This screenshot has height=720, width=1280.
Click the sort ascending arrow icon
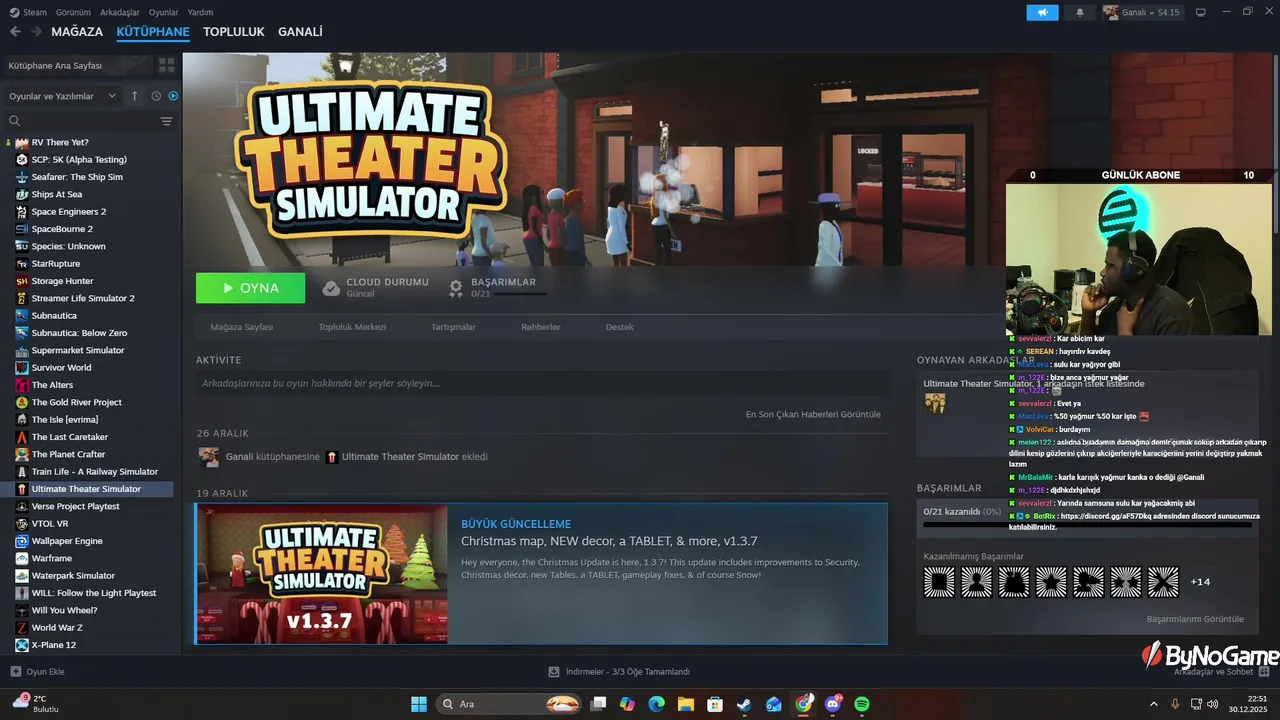pyautogui.click(x=135, y=96)
